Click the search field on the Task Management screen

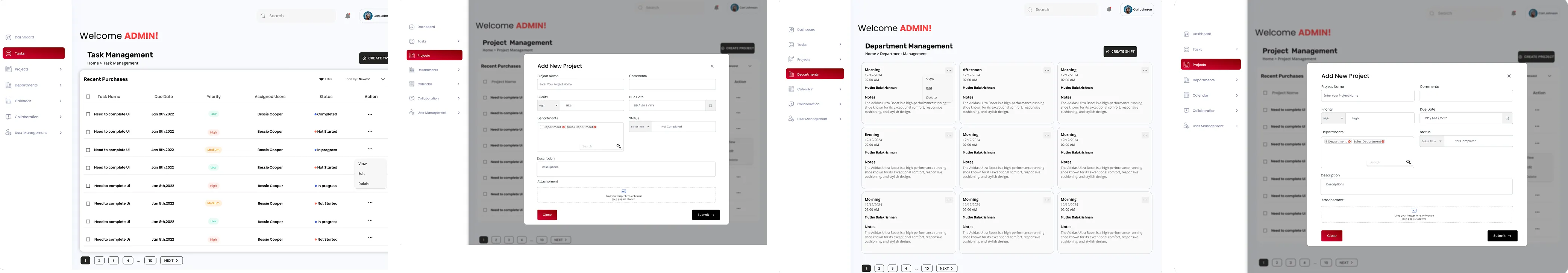(296, 16)
